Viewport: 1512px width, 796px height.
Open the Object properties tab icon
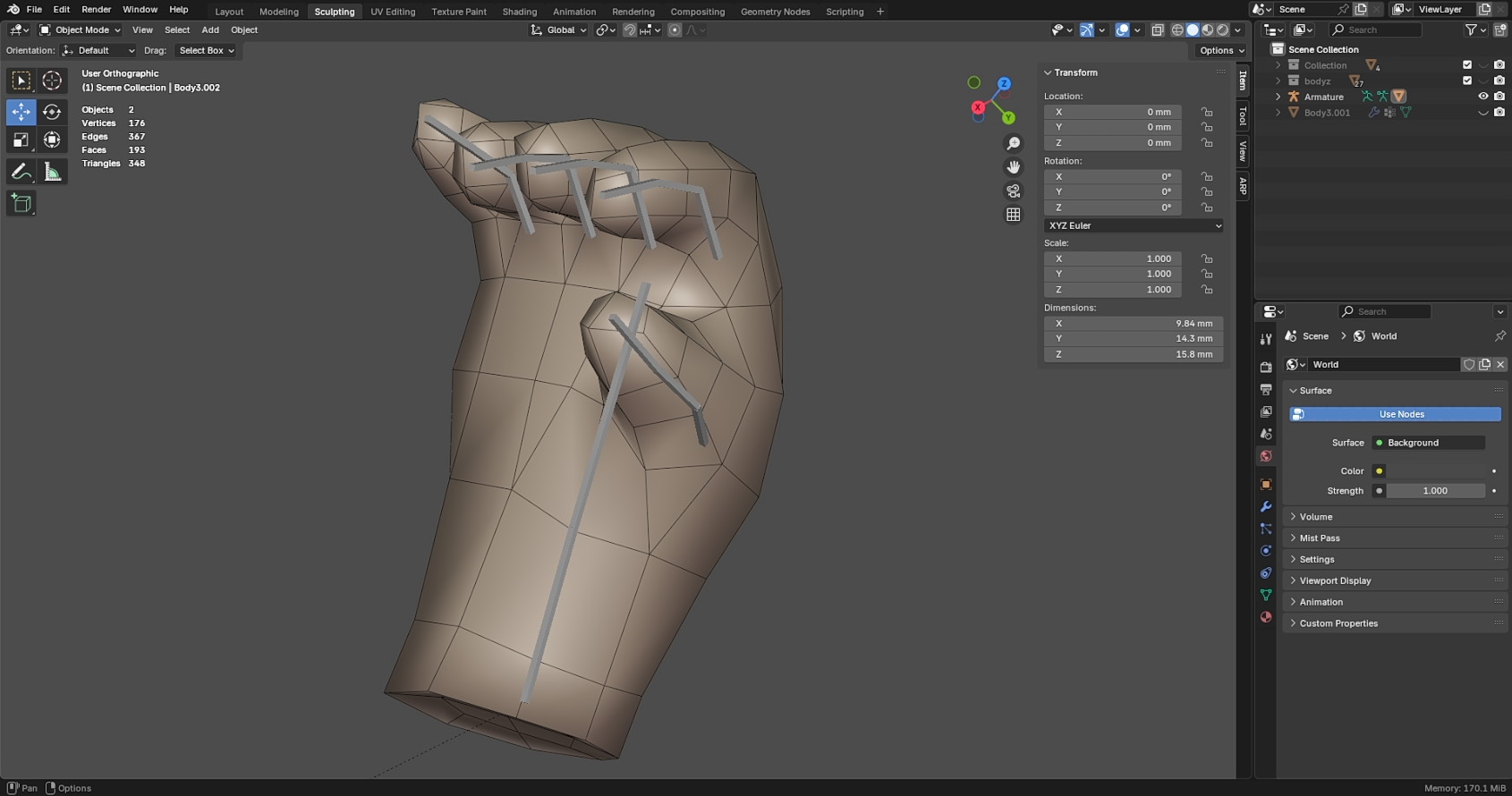(x=1266, y=484)
